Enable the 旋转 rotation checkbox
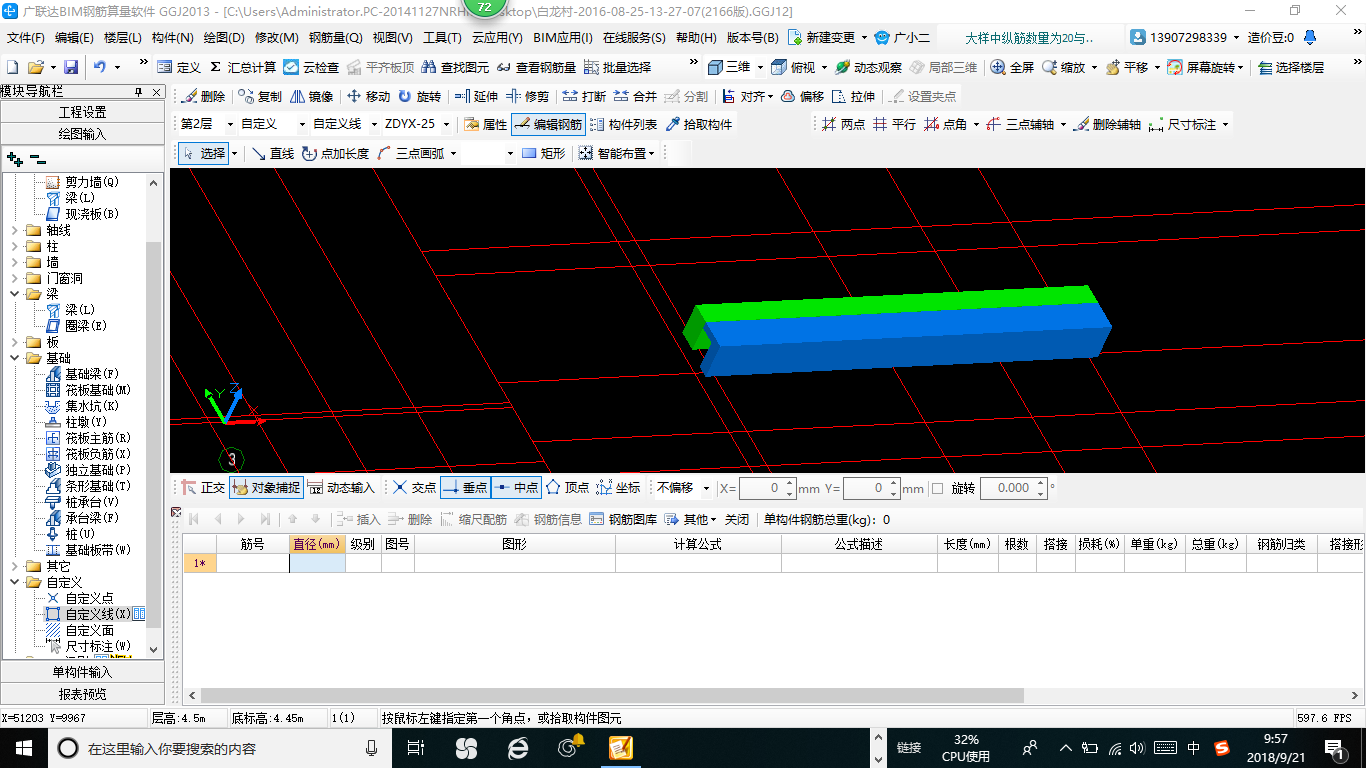The height and width of the screenshot is (768, 1366). point(937,488)
